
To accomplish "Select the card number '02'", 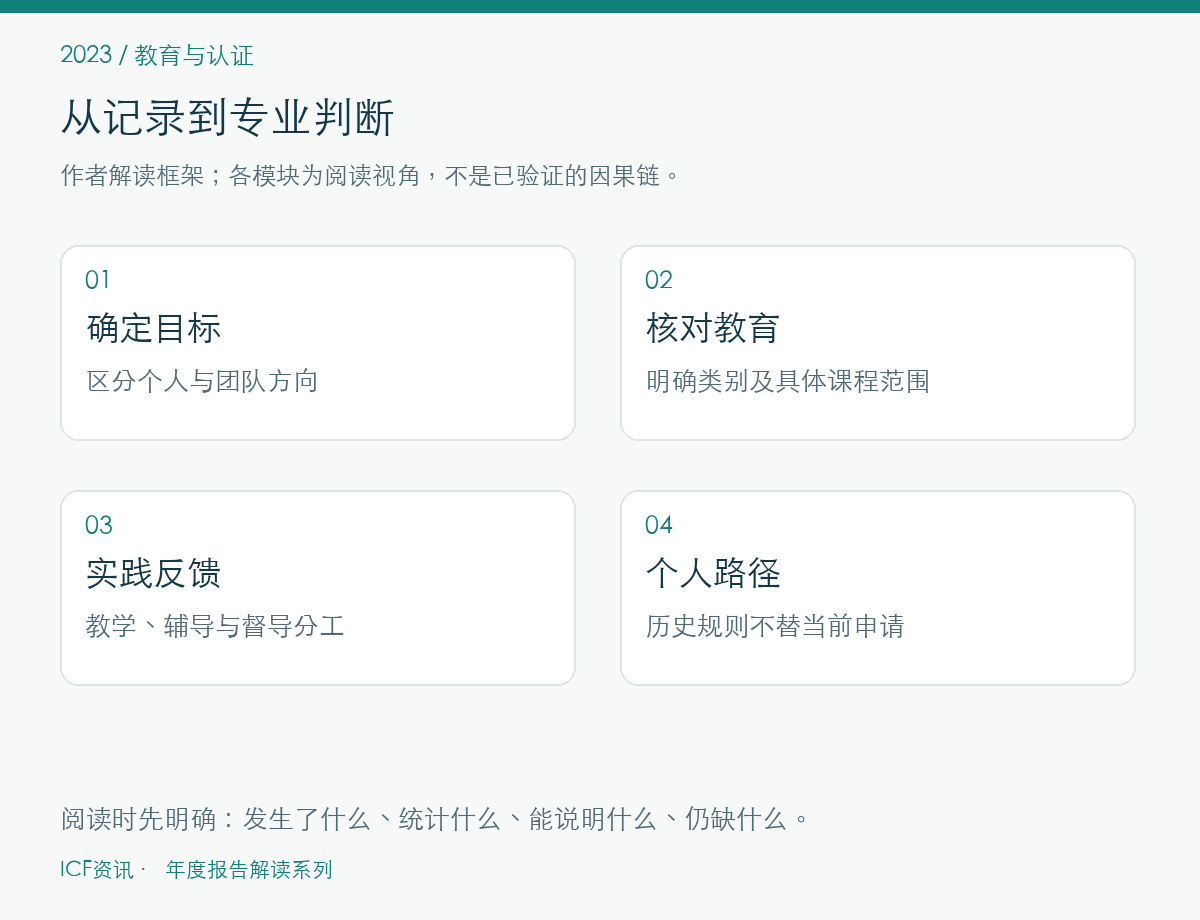I will pos(659,280).
